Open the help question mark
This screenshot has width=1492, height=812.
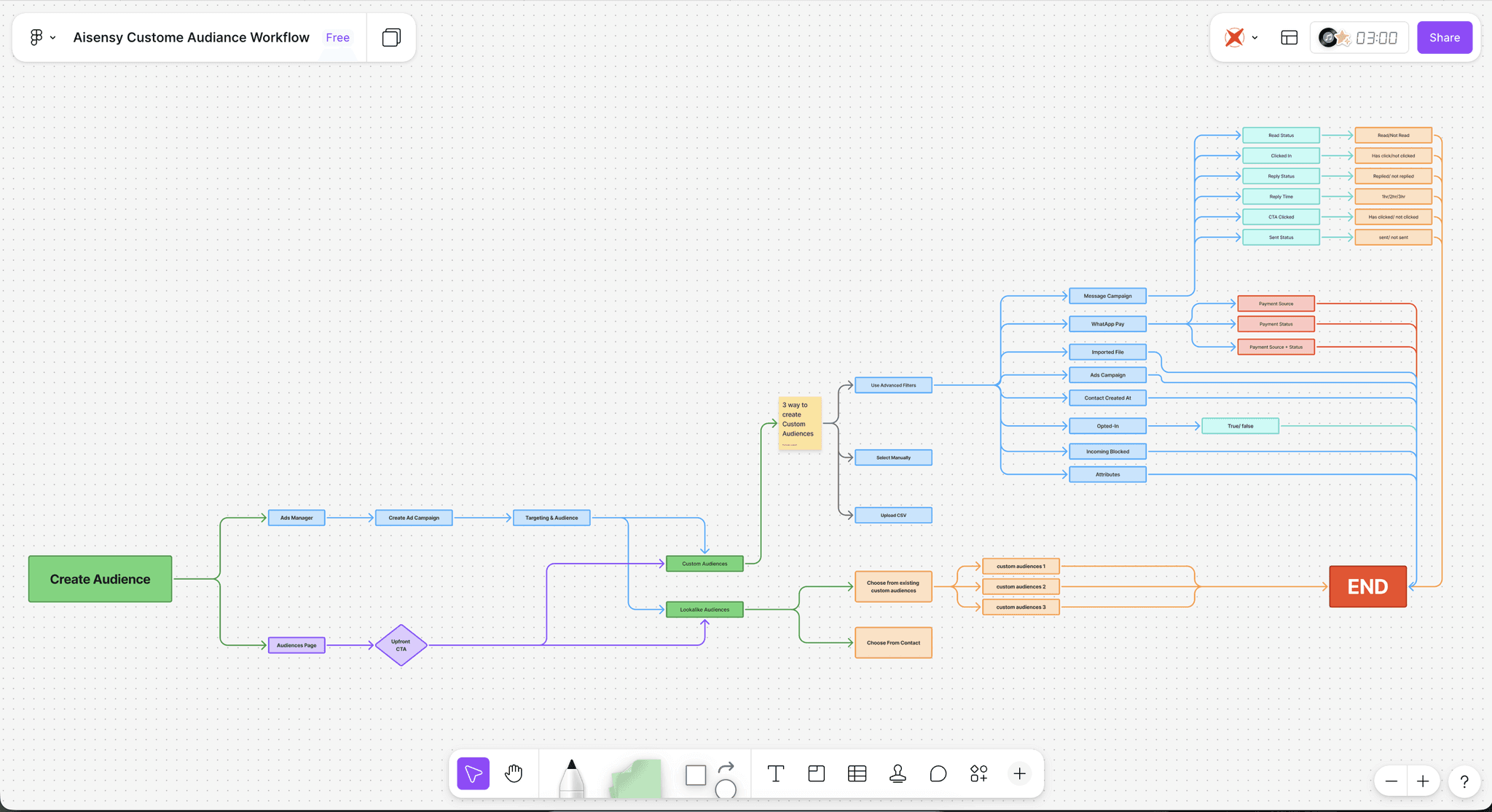coord(1464,781)
